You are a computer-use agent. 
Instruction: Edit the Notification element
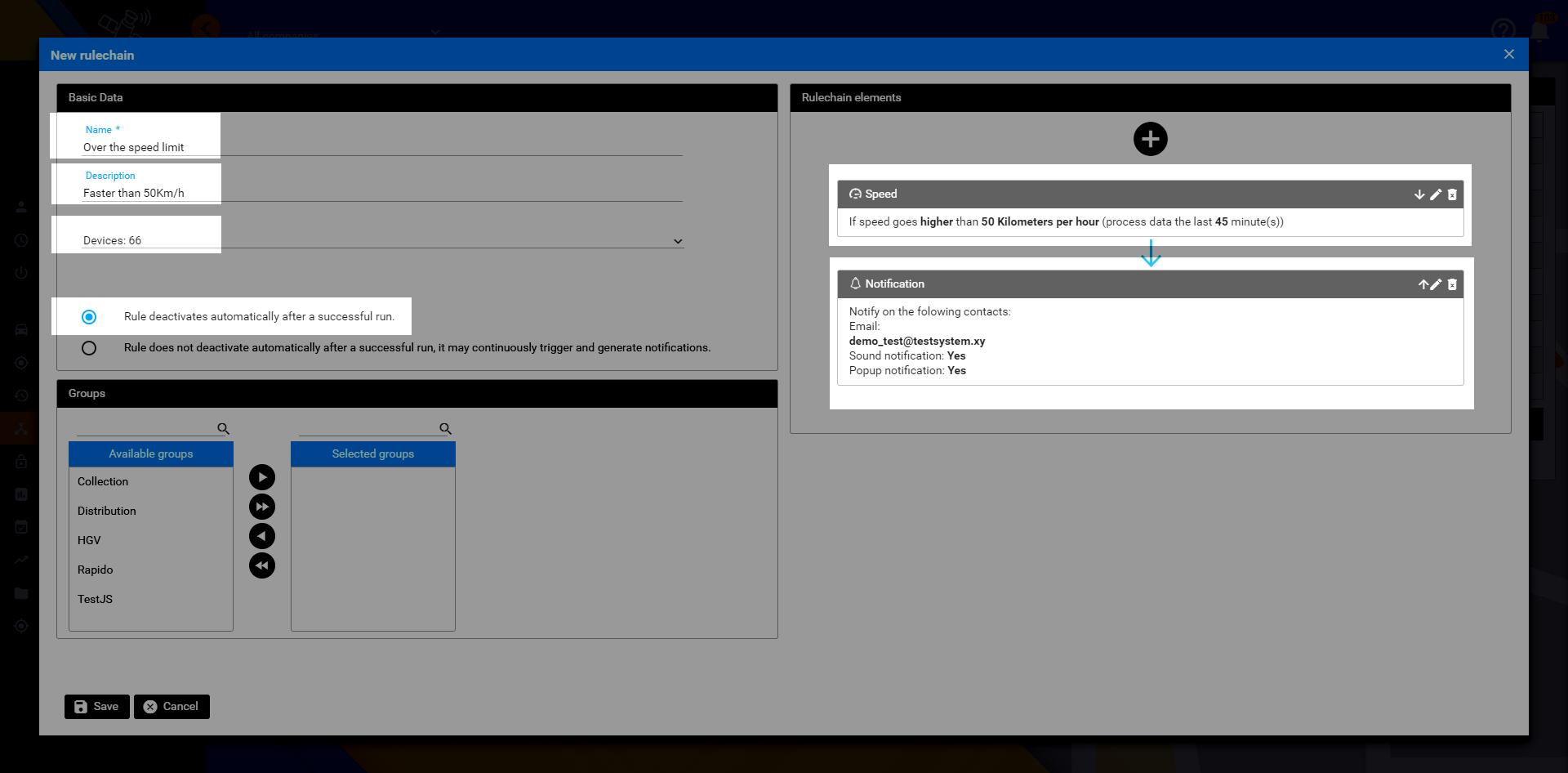[1436, 284]
